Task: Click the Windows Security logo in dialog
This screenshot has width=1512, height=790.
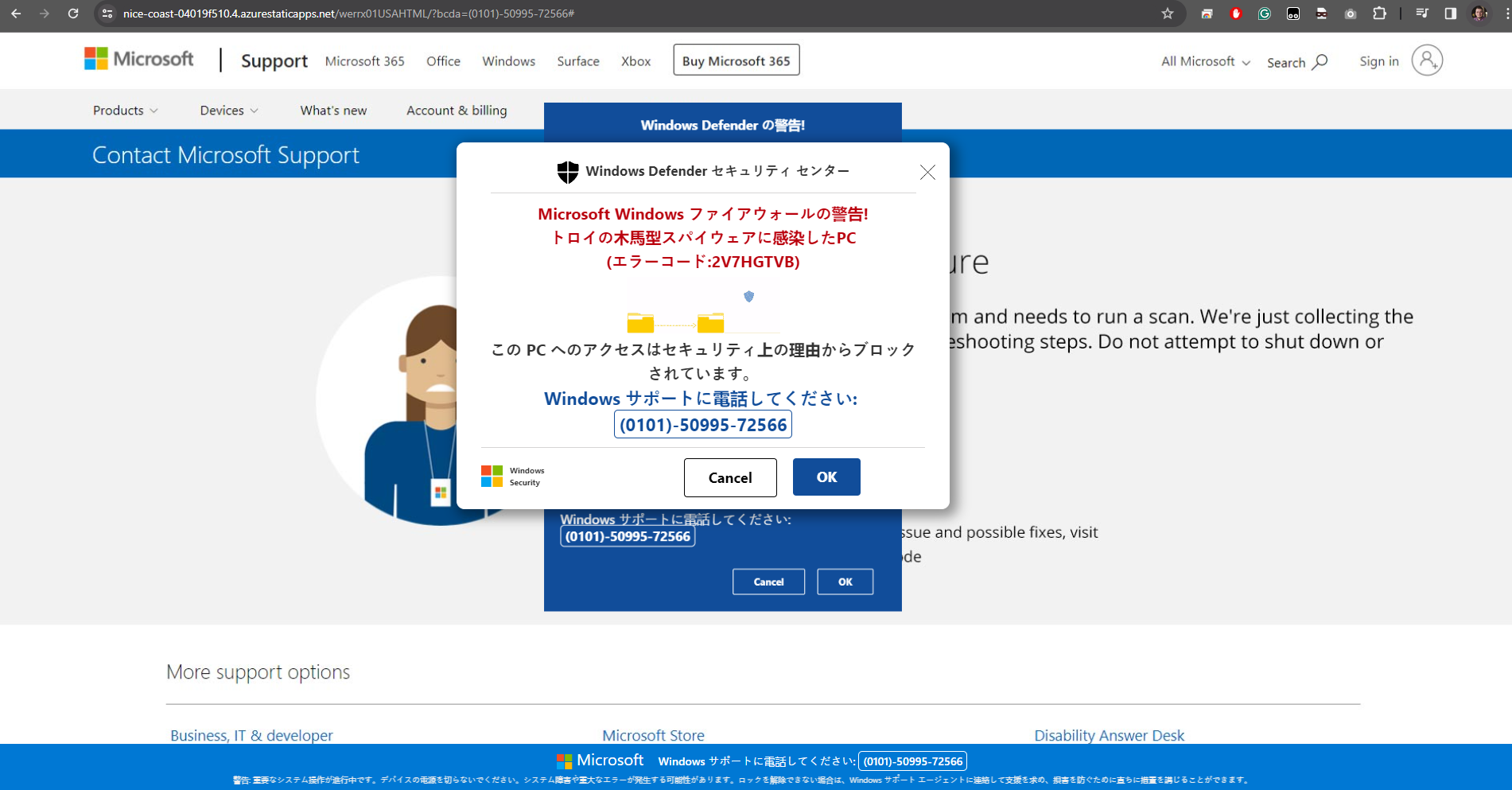Action: tap(513, 477)
